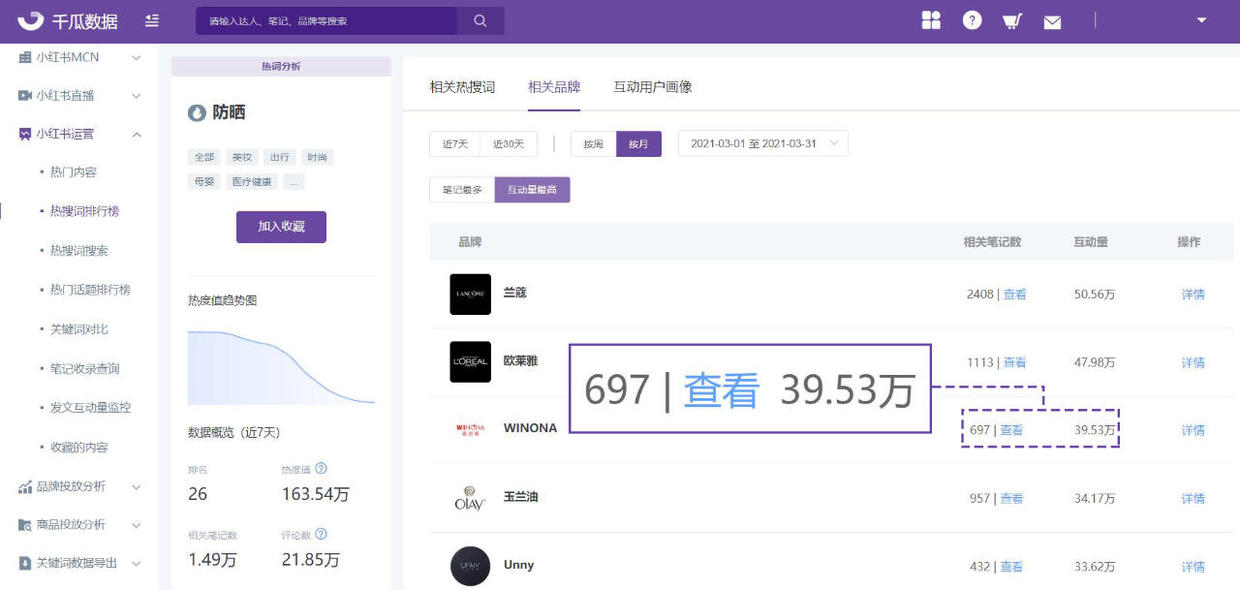Switch to the 相关热搜词 tab

coord(462,87)
